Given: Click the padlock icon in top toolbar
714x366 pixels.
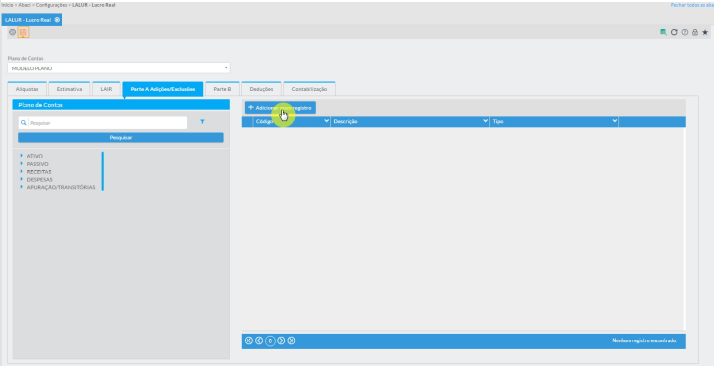Looking at the screenshot, I should (x=695, y=32).
